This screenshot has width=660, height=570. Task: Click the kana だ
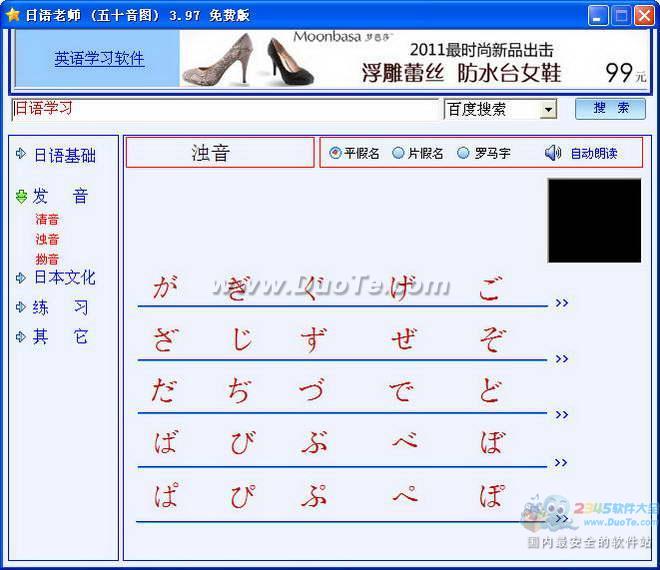163,391
